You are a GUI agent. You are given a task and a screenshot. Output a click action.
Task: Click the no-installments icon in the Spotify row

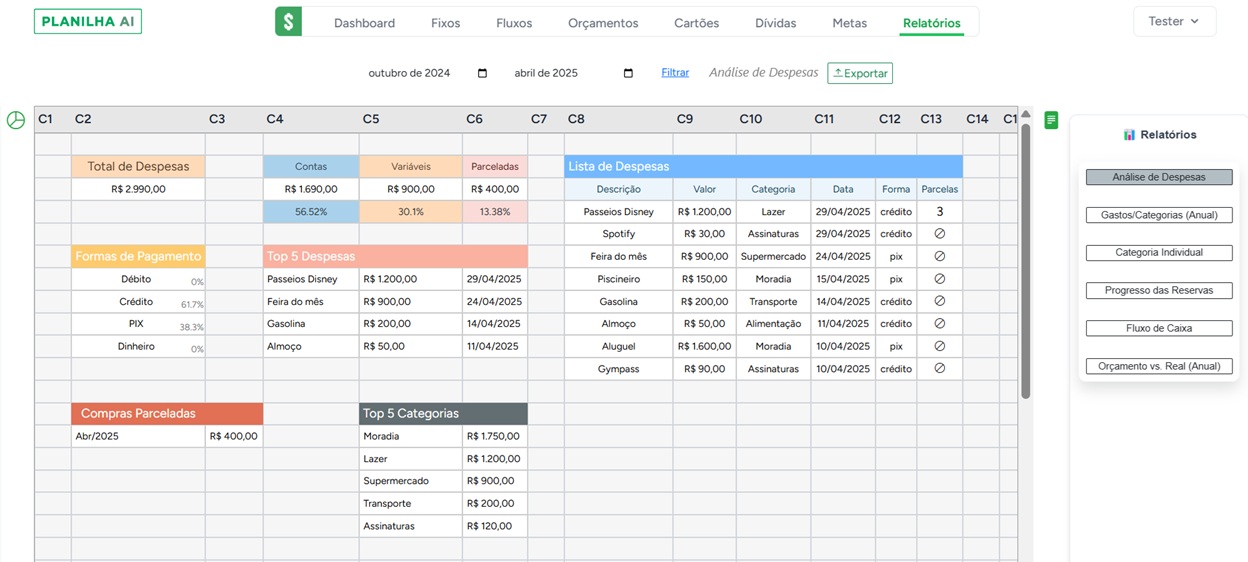click(939, 234)
